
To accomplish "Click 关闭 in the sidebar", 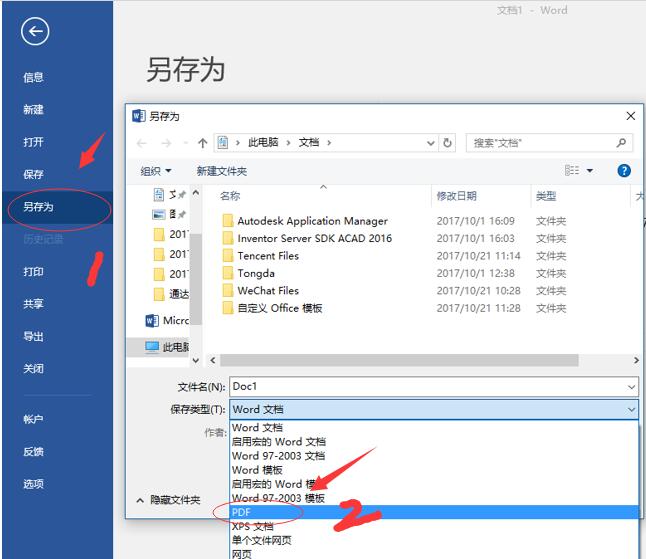I will [33, 368].
